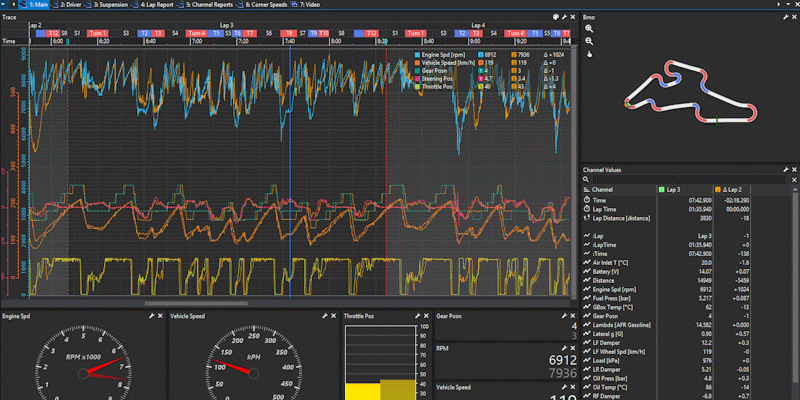800x400 pixels.
Task: Select the pan hand tool in map
Action: click(589, 54)
